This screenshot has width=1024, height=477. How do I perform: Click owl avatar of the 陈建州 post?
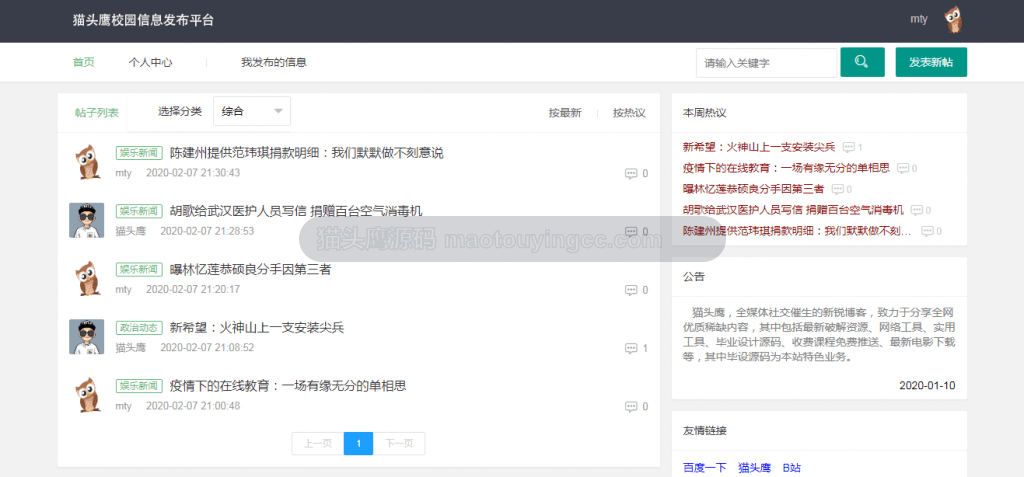click(x=87, y=162)
